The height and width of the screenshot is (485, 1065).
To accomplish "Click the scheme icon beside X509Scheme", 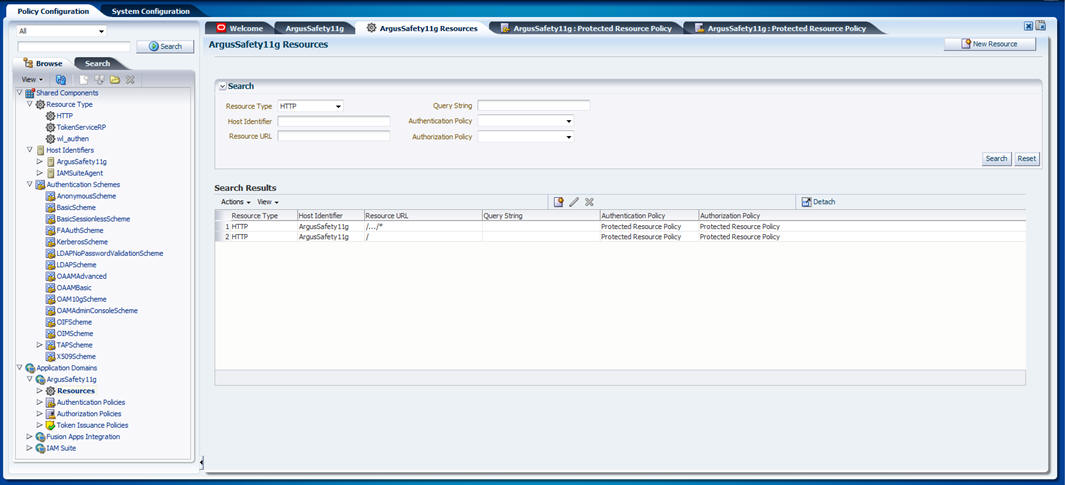I will click(50, 357).
